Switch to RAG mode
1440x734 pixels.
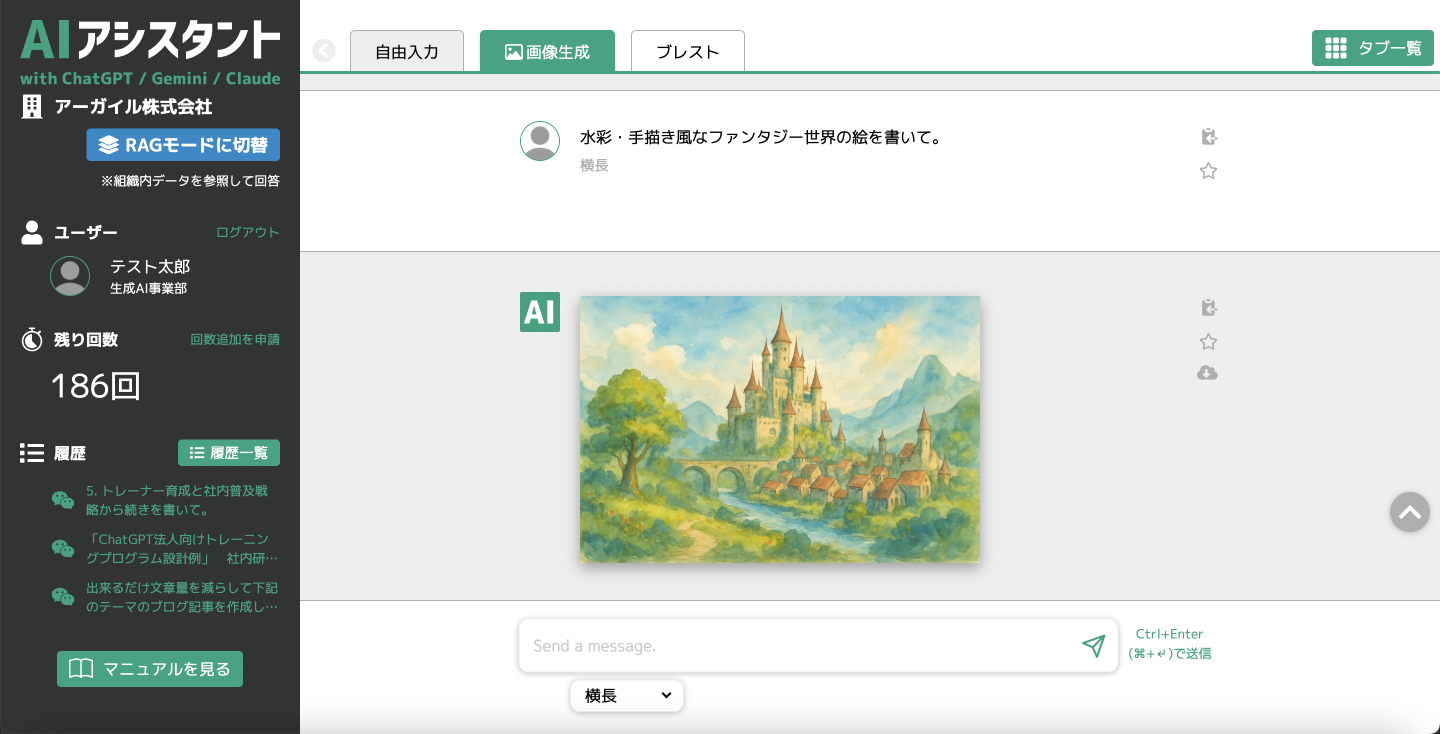[183, 145]
